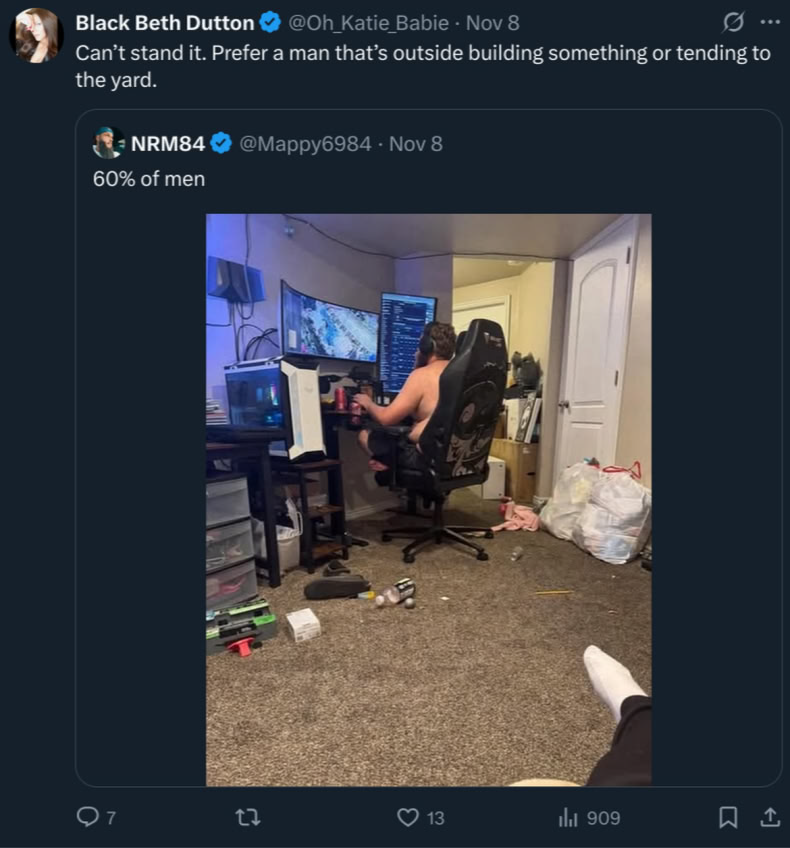Open the NRM84 display name link

[x=168, y=144]
